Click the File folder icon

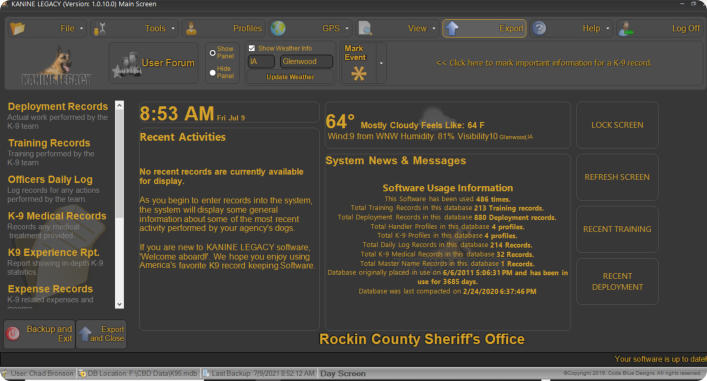17,28
